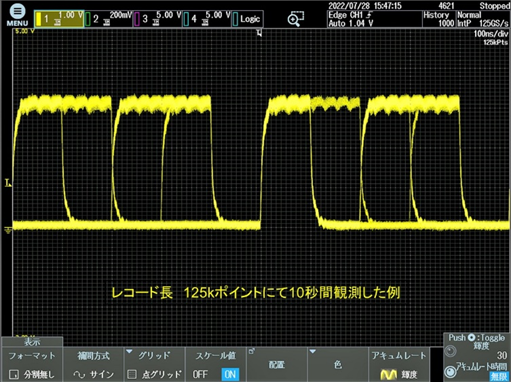Image resolution: width=511 pixels, height=382 pixels.
Task: Click the Auto 1.04 V trigger level
Action: (351, 23)
